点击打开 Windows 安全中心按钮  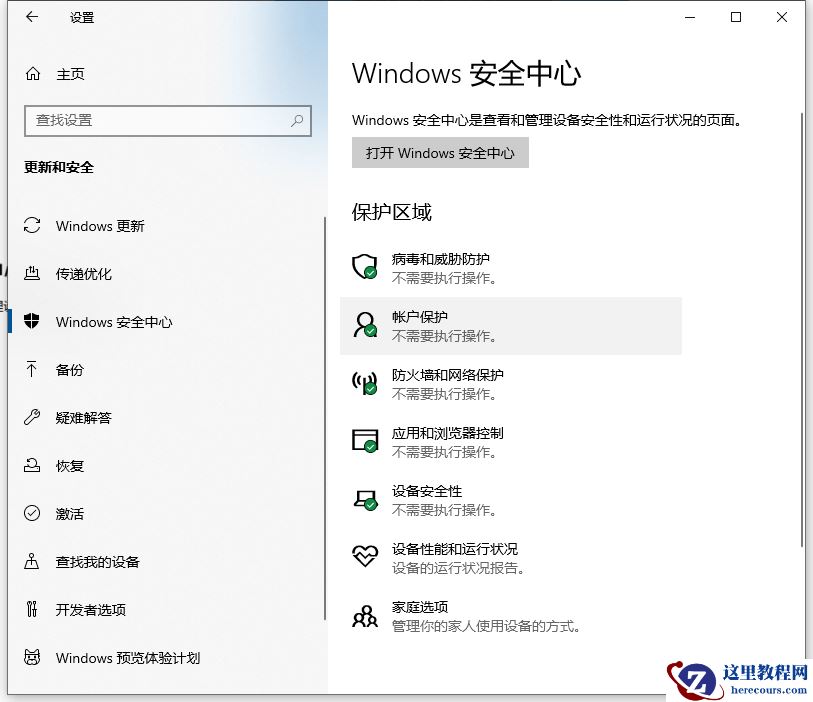pos(440,152)
